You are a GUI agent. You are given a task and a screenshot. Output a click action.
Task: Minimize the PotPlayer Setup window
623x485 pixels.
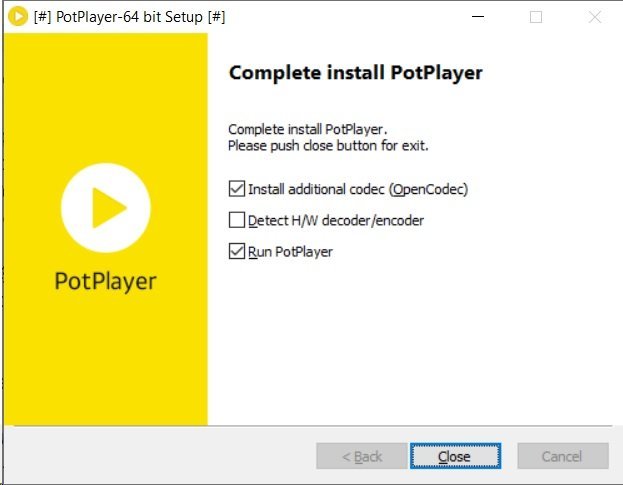[x=476, y=17]
